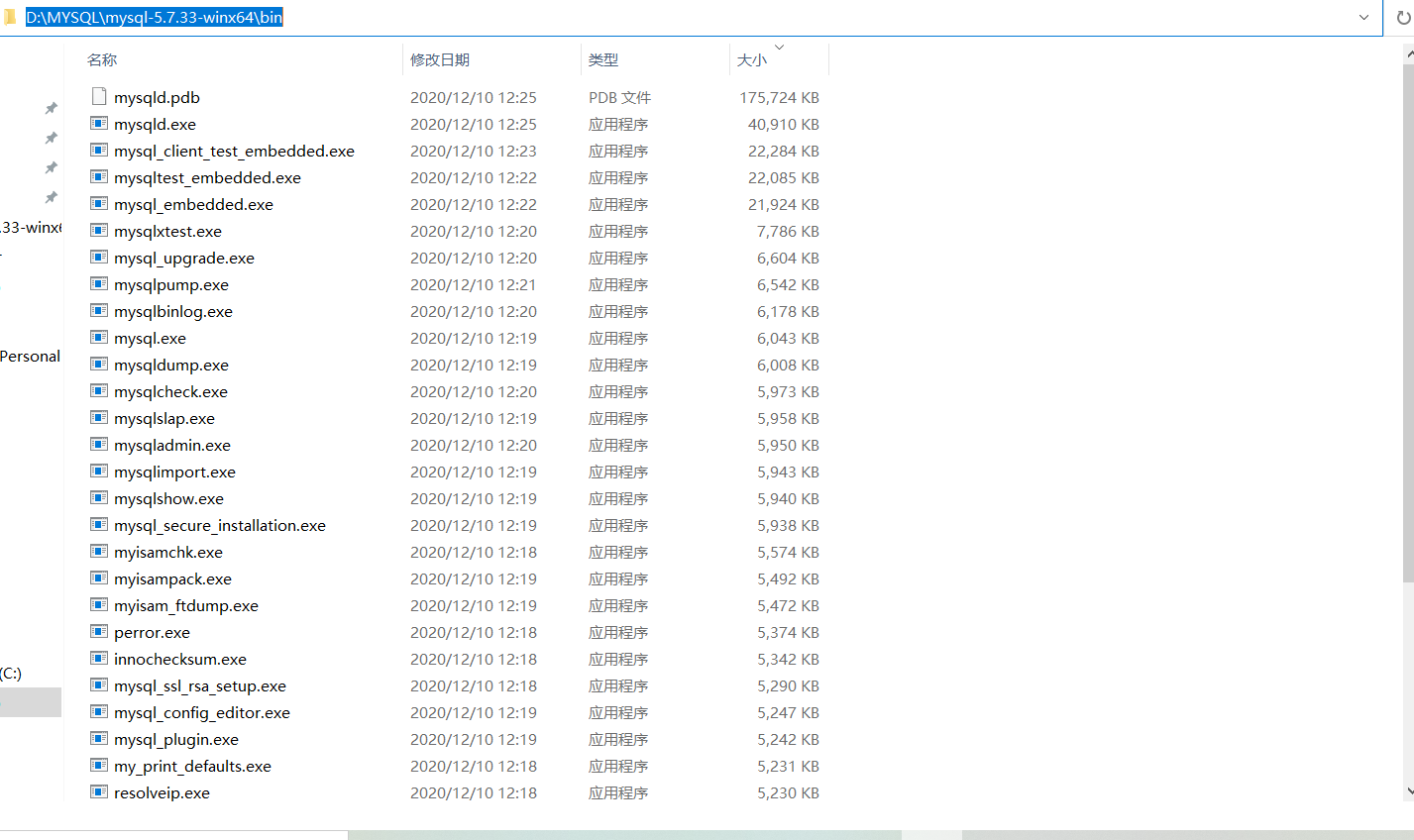Click the mysql_embedded.exe file icon
Viewport: 1414px width, 840px height.
coord(99,203)
